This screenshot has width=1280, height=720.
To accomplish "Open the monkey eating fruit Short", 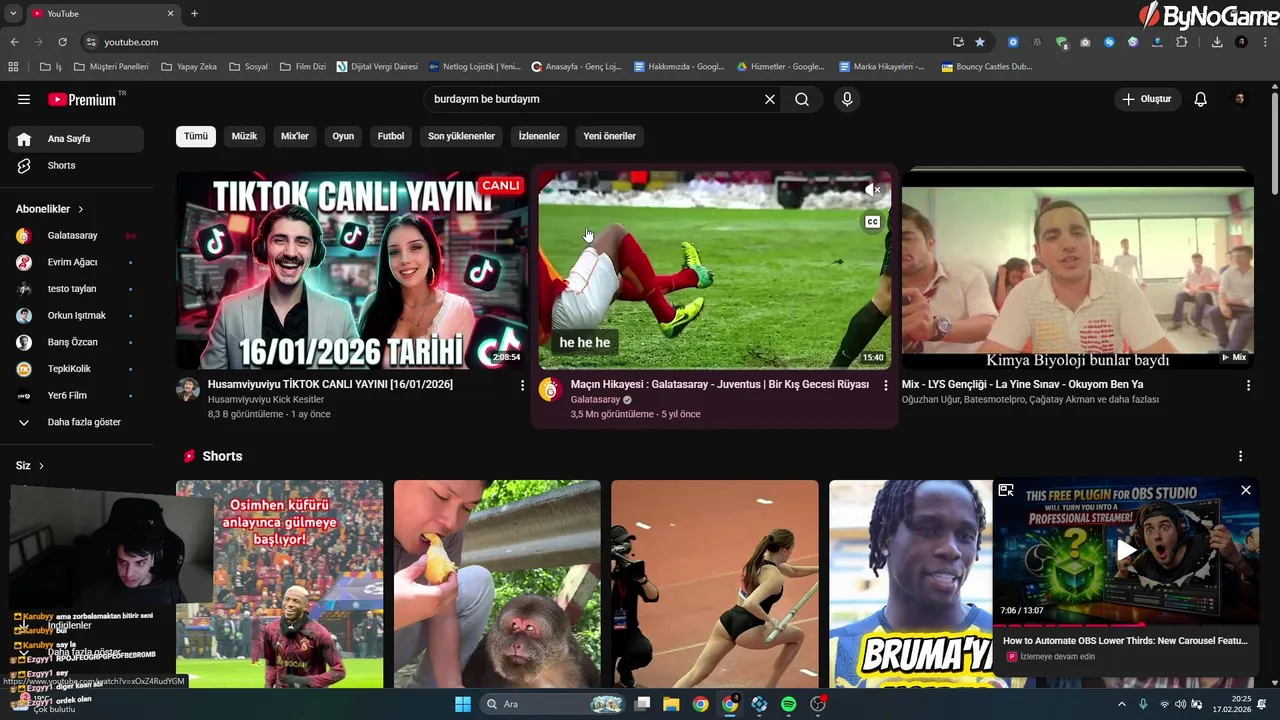I will [497, 584].
